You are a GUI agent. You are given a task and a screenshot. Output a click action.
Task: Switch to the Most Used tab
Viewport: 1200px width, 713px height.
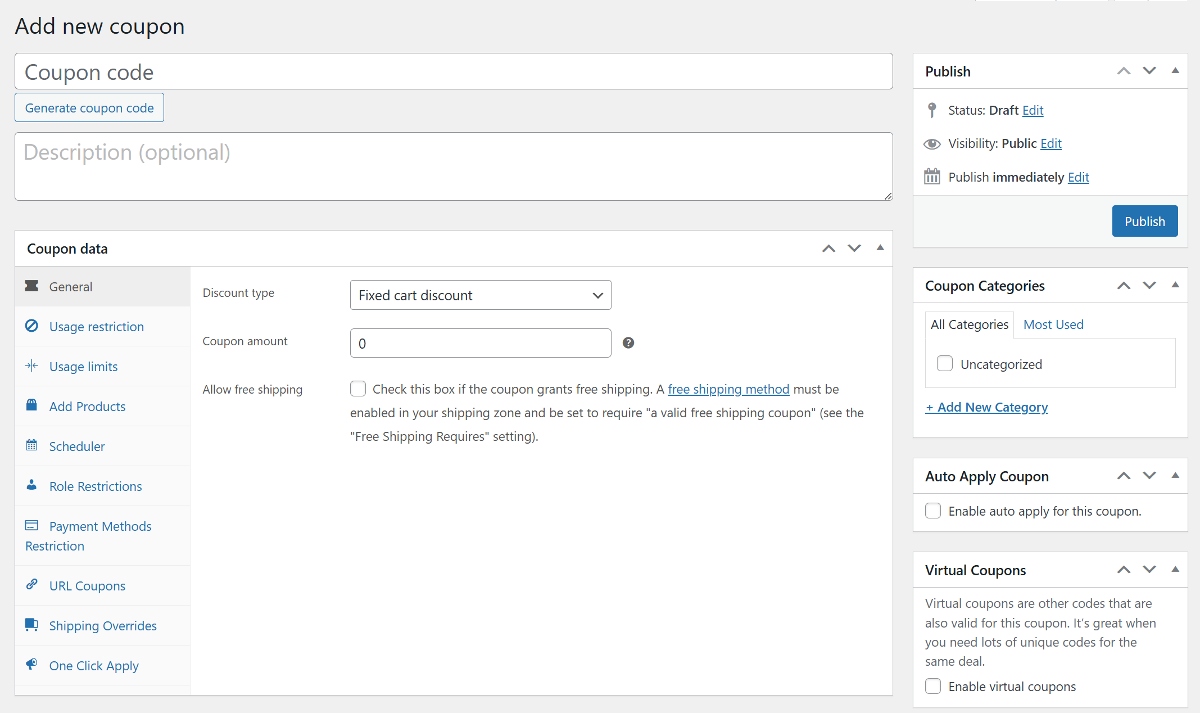coord(1053,325)
